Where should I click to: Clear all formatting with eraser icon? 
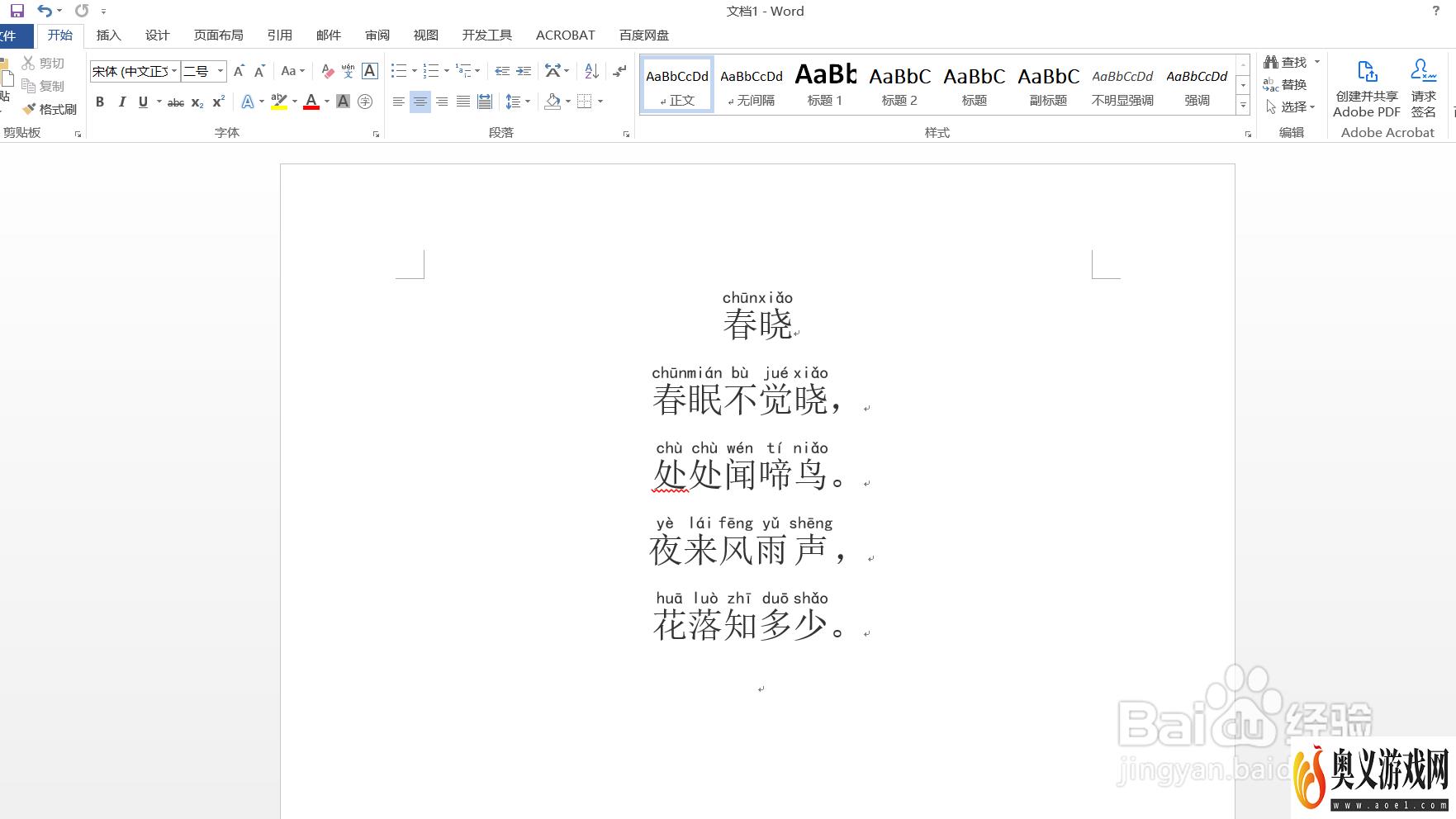tap(327, 71)
